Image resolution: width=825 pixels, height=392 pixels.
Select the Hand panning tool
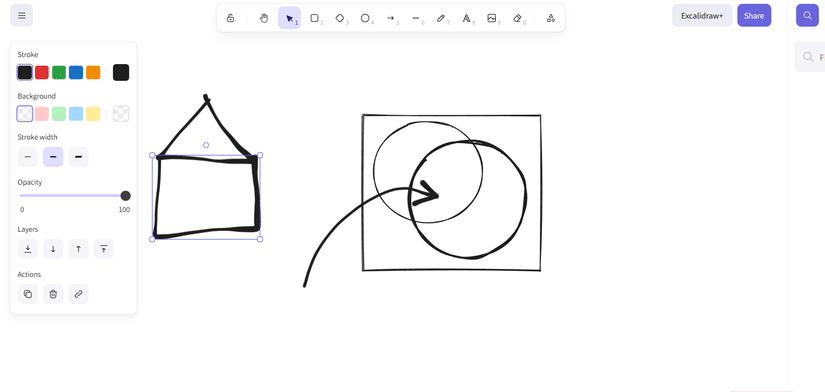pyautogui.click(x=264, y=18)
